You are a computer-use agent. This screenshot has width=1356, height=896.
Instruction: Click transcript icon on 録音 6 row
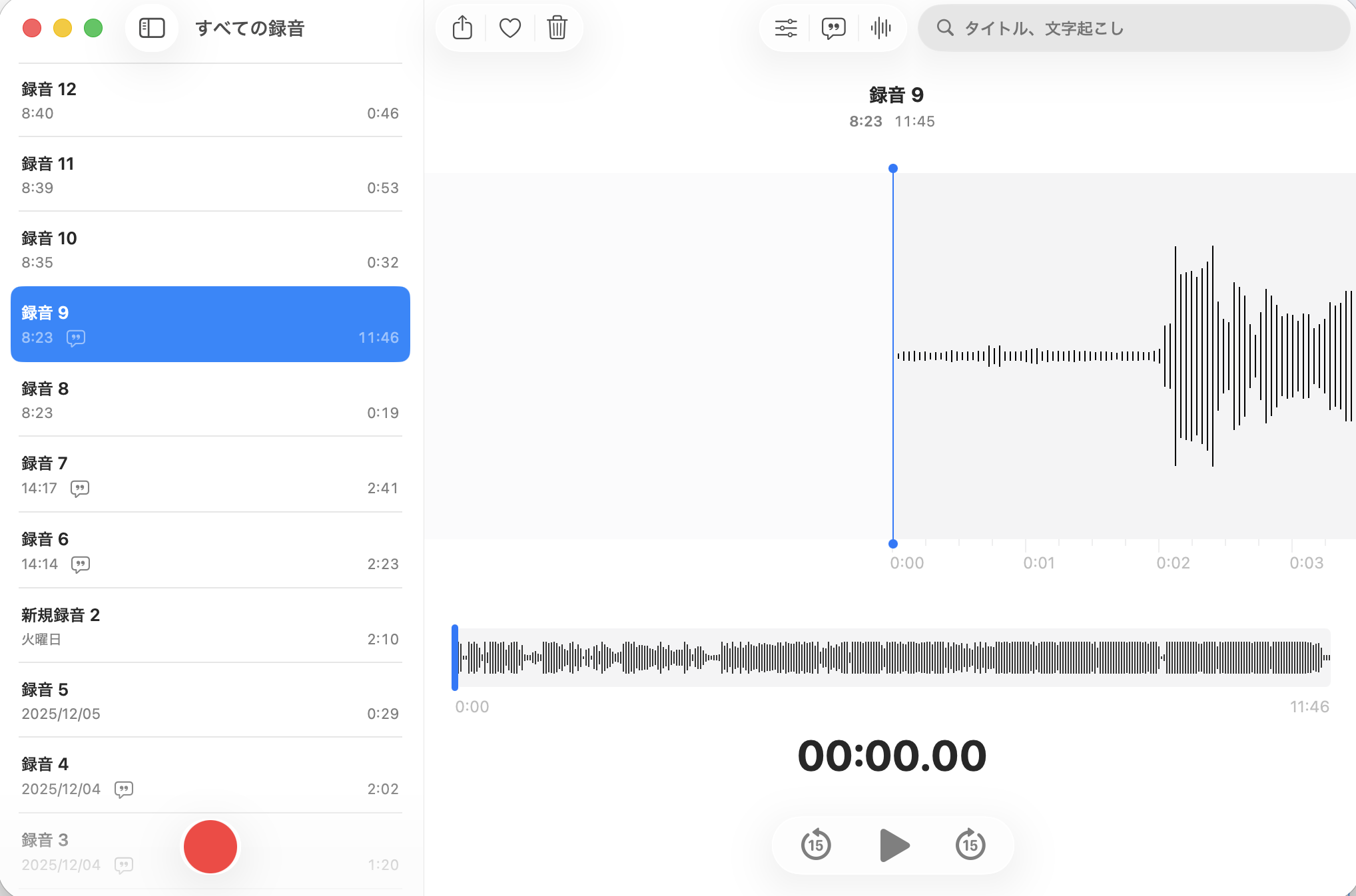pos(81,564)
